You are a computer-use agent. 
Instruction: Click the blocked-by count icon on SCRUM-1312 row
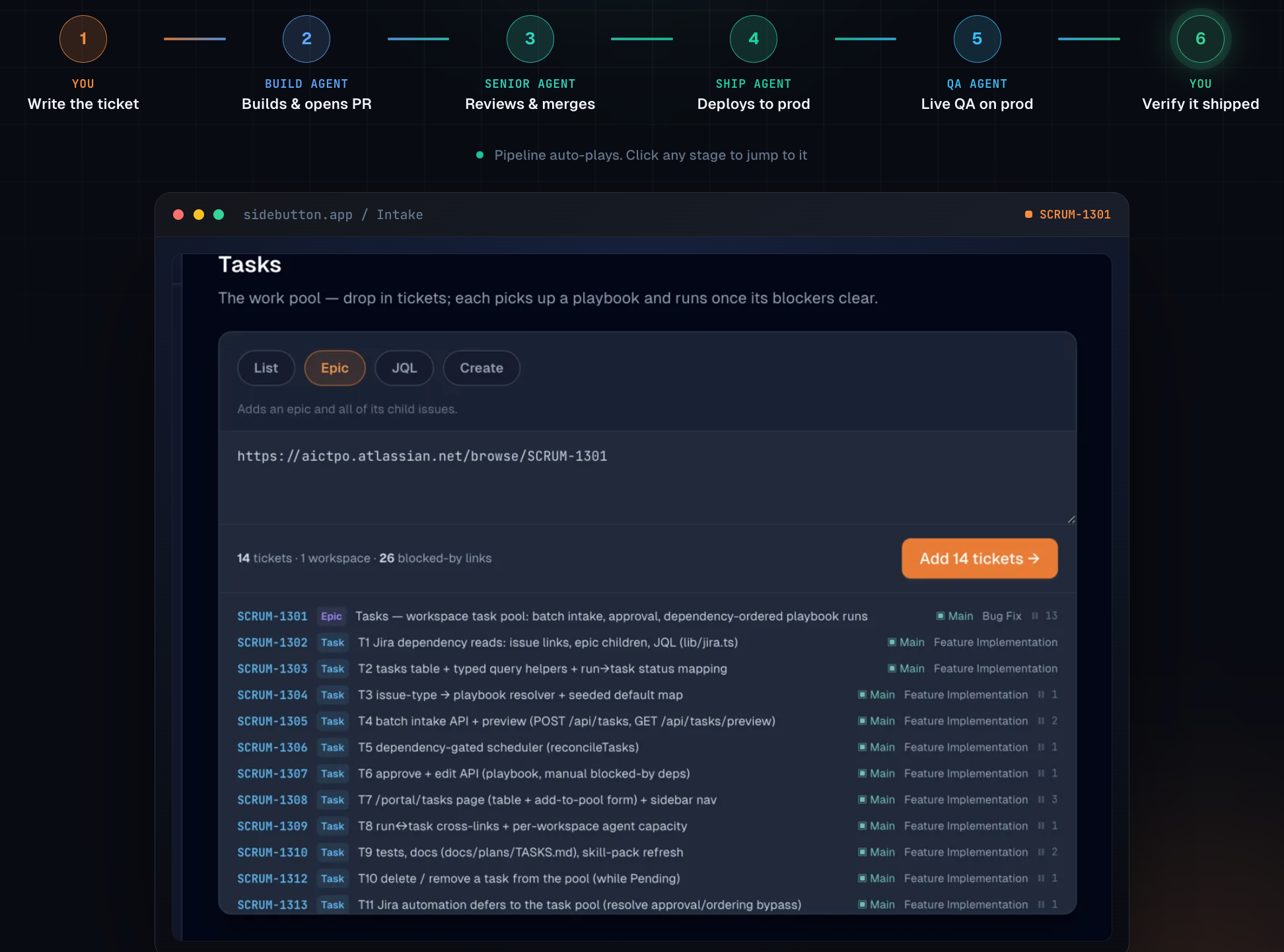[x=1042, y=878]
